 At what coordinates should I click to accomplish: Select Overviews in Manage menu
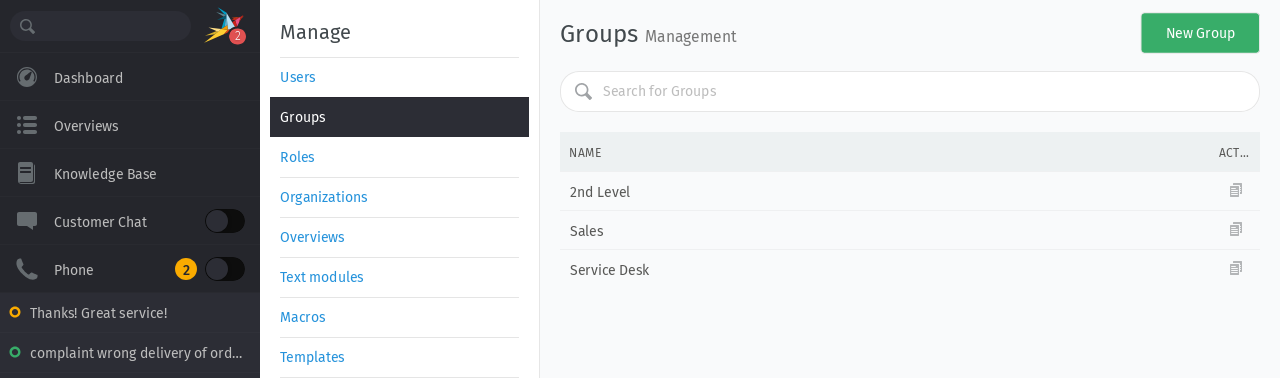point(399,237)
